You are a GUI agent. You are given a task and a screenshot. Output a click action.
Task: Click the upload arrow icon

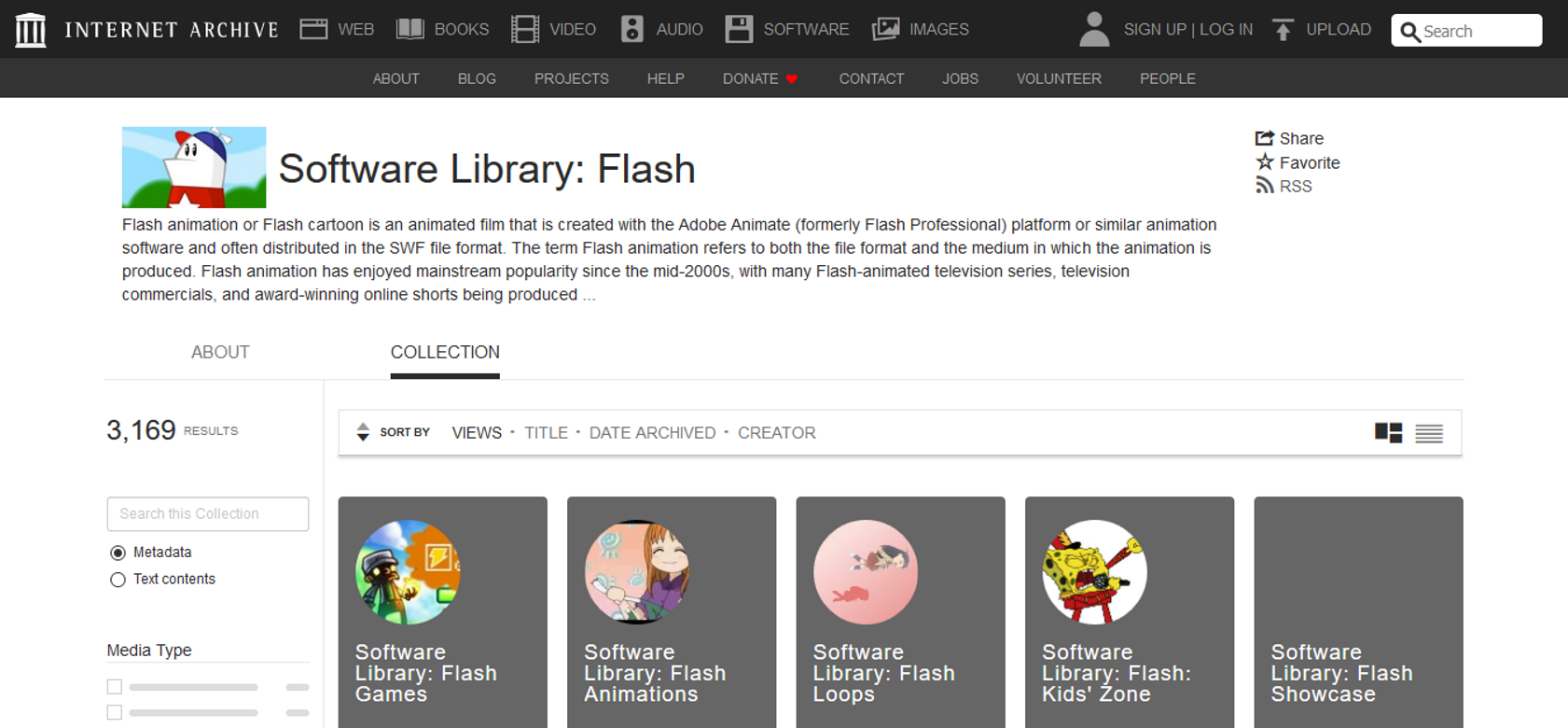(x=1283, y=30)
